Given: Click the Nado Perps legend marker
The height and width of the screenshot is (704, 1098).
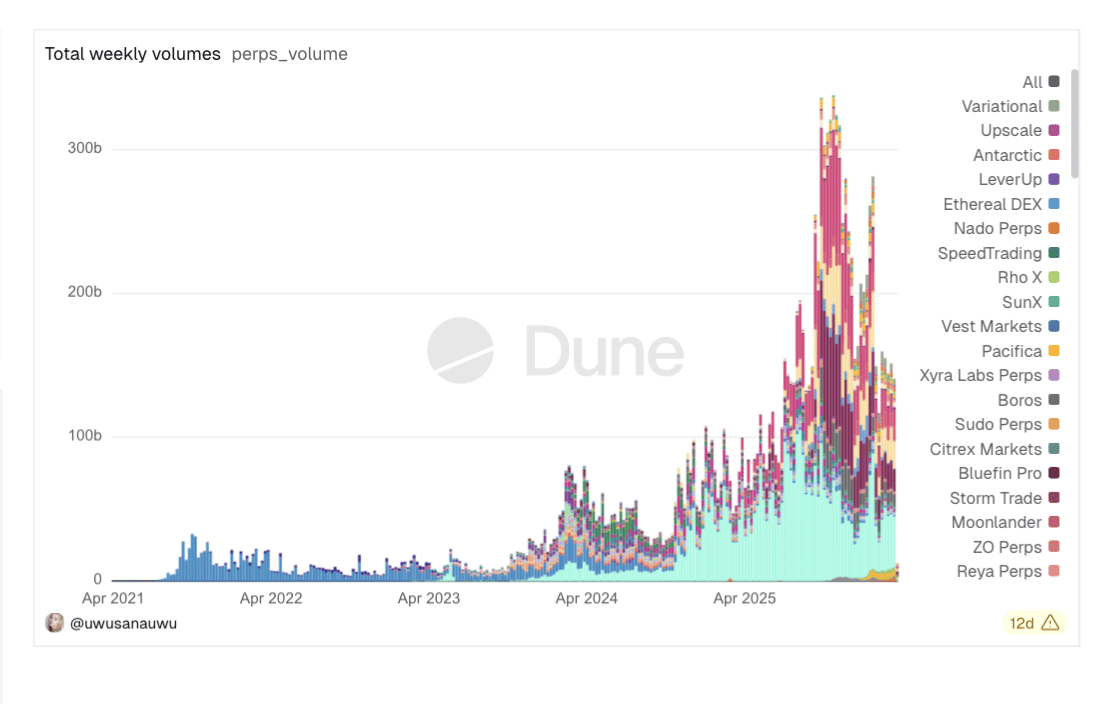Looking at the screenshot, I should 1053,229.
